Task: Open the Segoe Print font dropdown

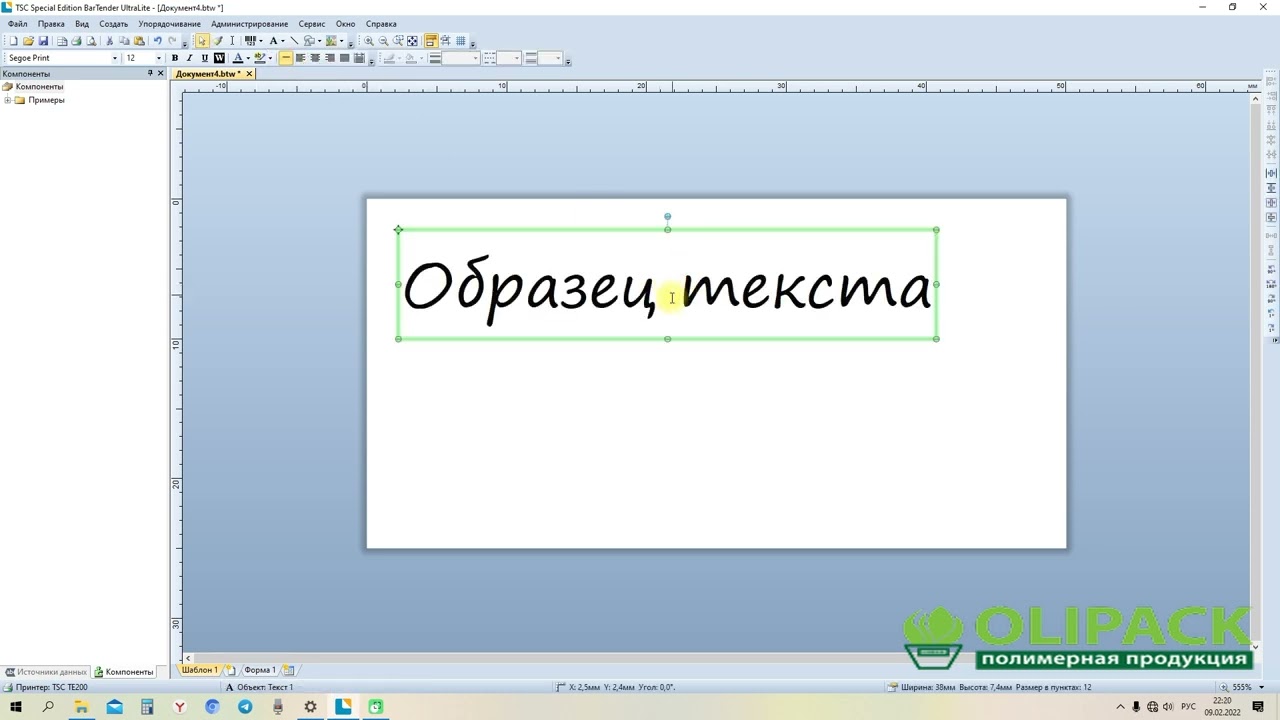Action: click(115, 58)
